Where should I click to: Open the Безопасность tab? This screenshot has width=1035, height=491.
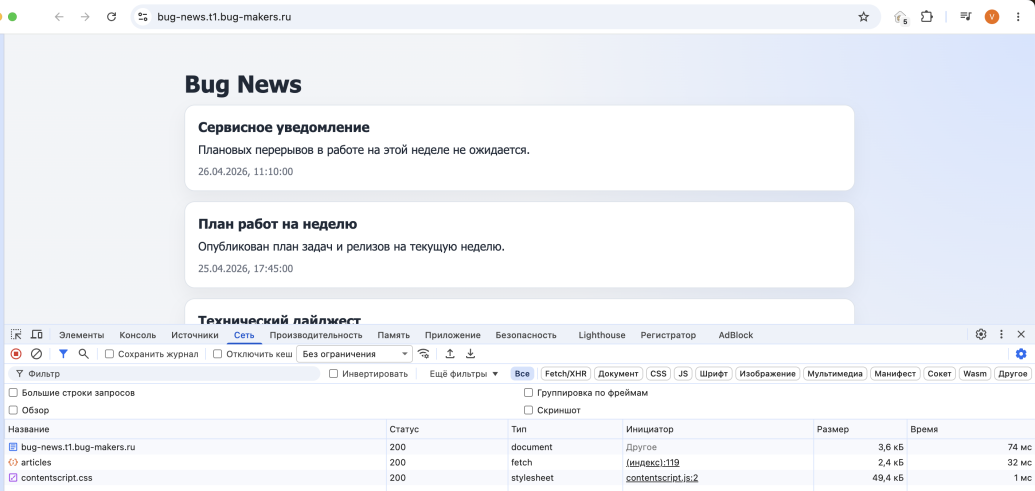[x=526, y=335]
